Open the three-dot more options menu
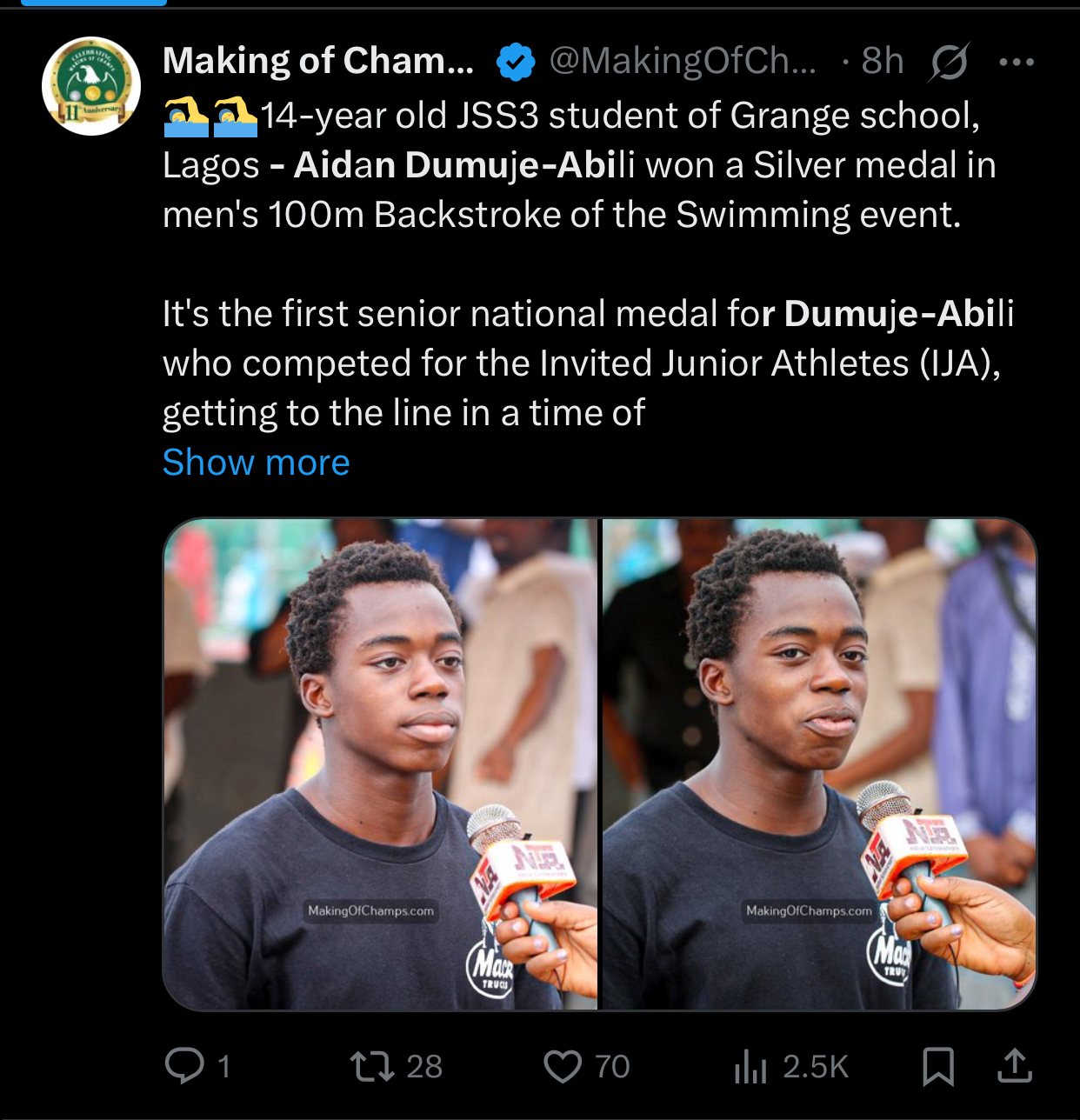Image resolution: width=1080 pixels, height=1120 pixels. 1017,63
